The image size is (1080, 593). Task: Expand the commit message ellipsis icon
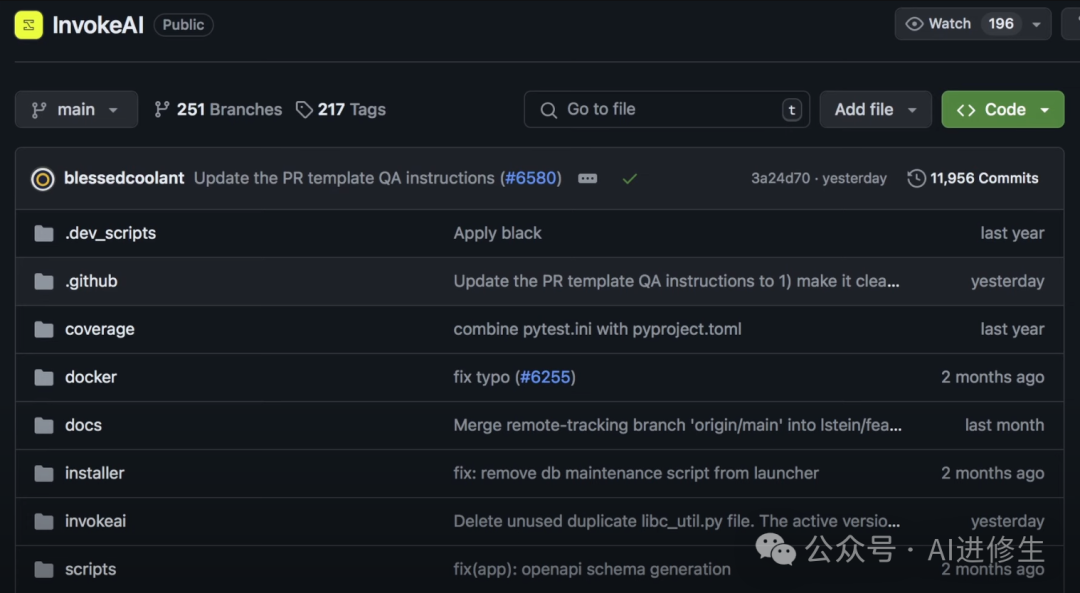(x=588, y=179)
